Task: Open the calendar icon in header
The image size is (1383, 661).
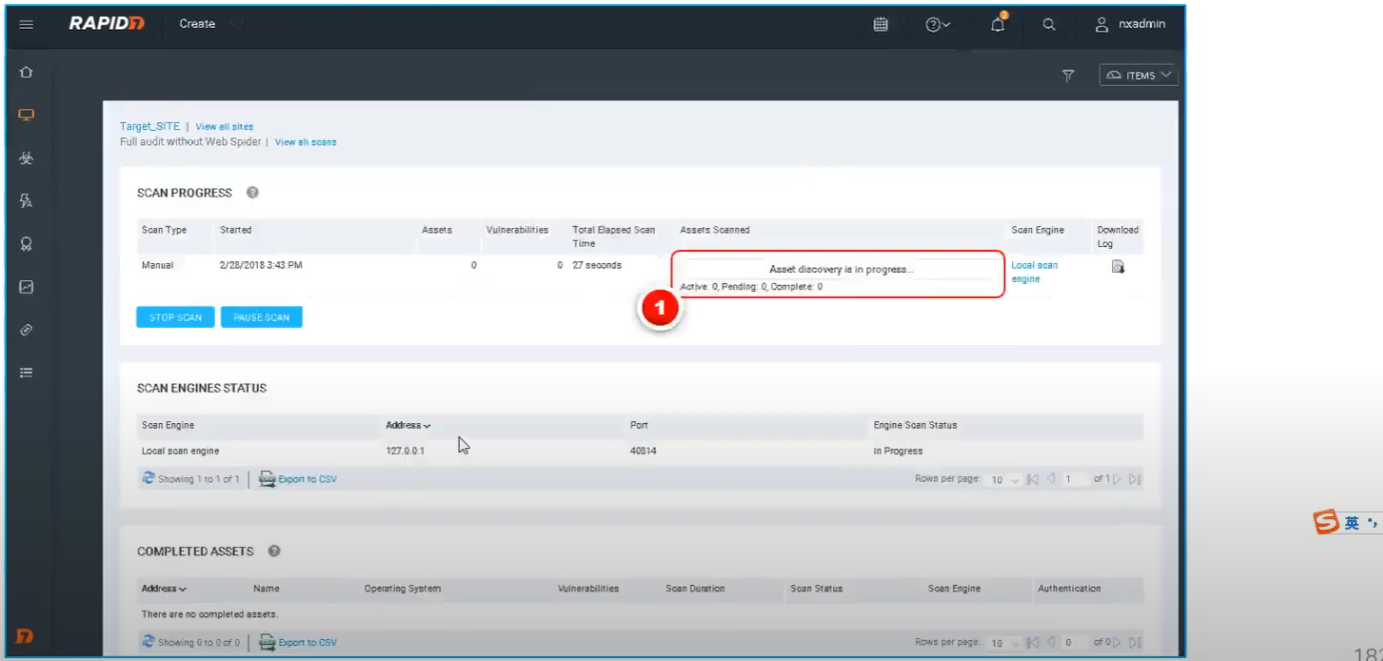Action: 881,24
